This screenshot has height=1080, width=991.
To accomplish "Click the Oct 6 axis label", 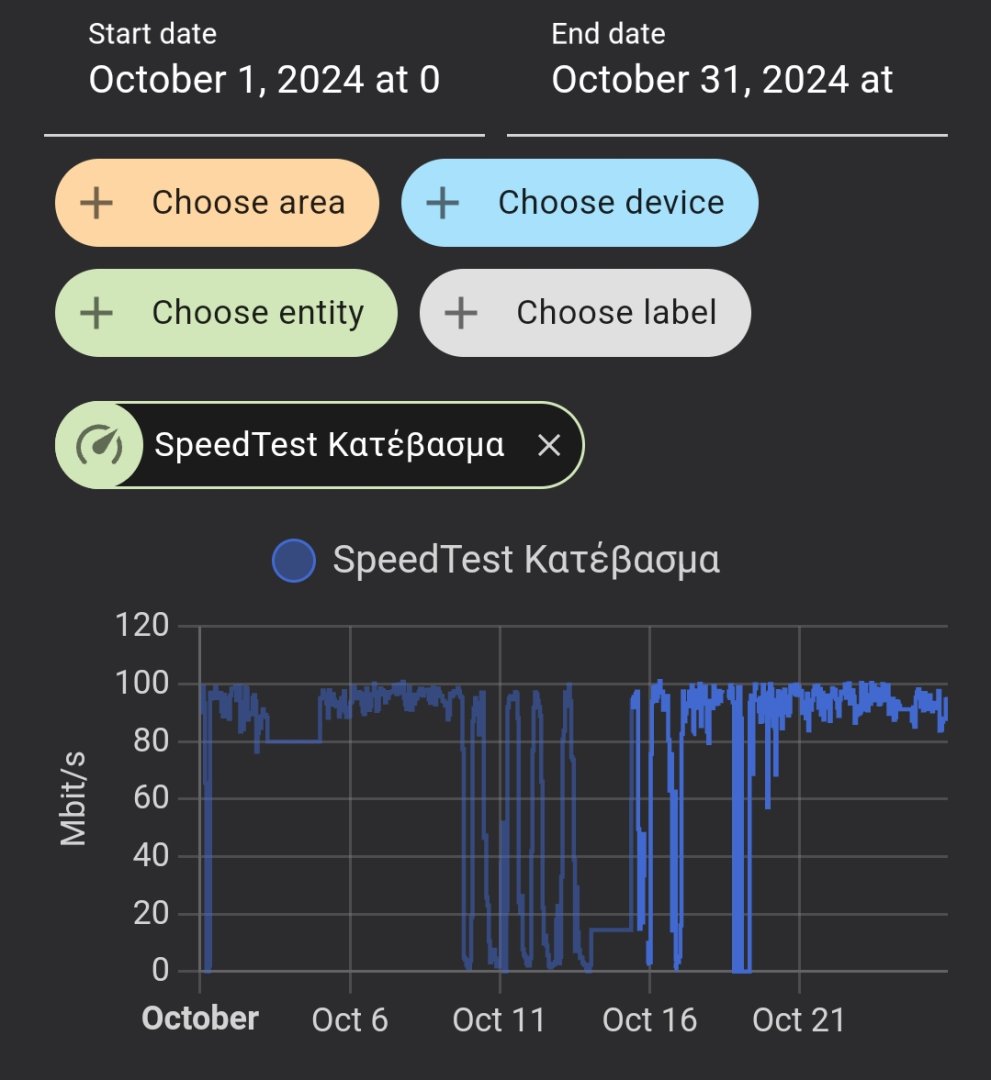I will tap(350, 1020).
